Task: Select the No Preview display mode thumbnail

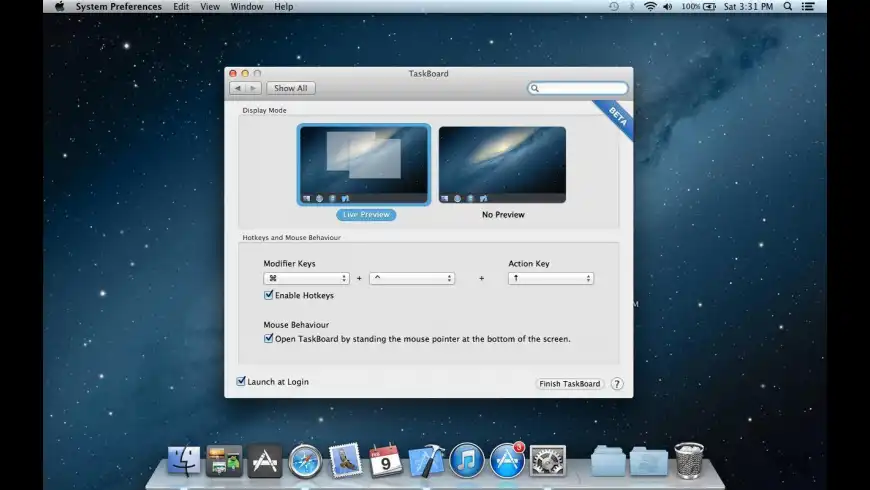Action: (x=502, y=165)
